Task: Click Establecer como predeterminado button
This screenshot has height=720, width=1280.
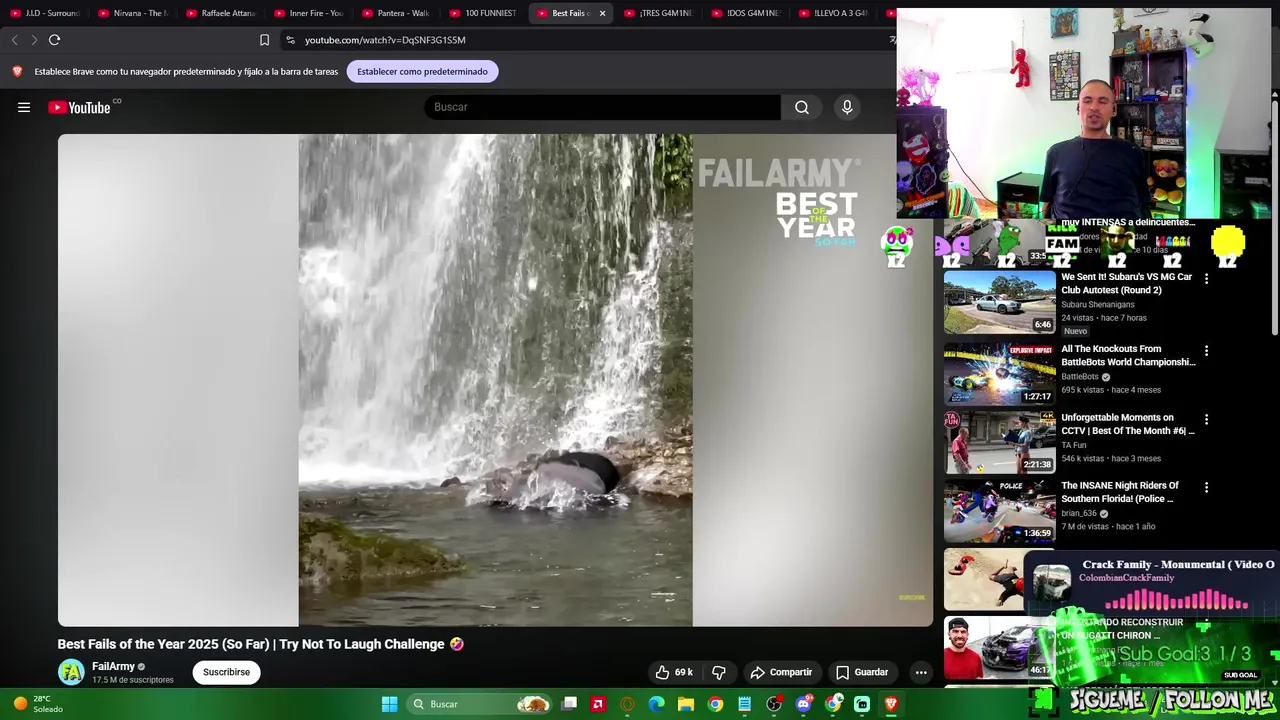Action: click(422, 71)
